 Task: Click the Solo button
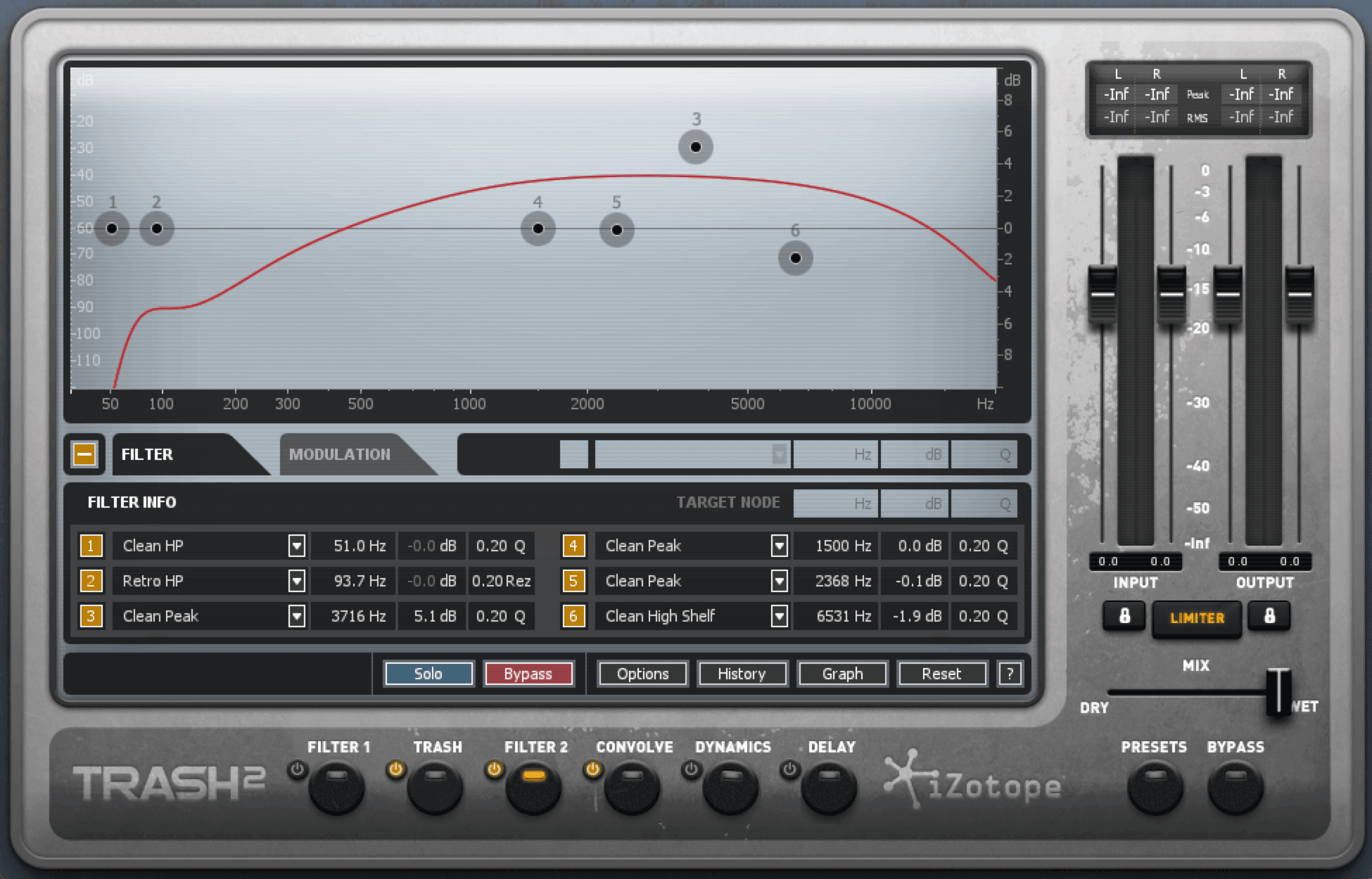point(428,674)
